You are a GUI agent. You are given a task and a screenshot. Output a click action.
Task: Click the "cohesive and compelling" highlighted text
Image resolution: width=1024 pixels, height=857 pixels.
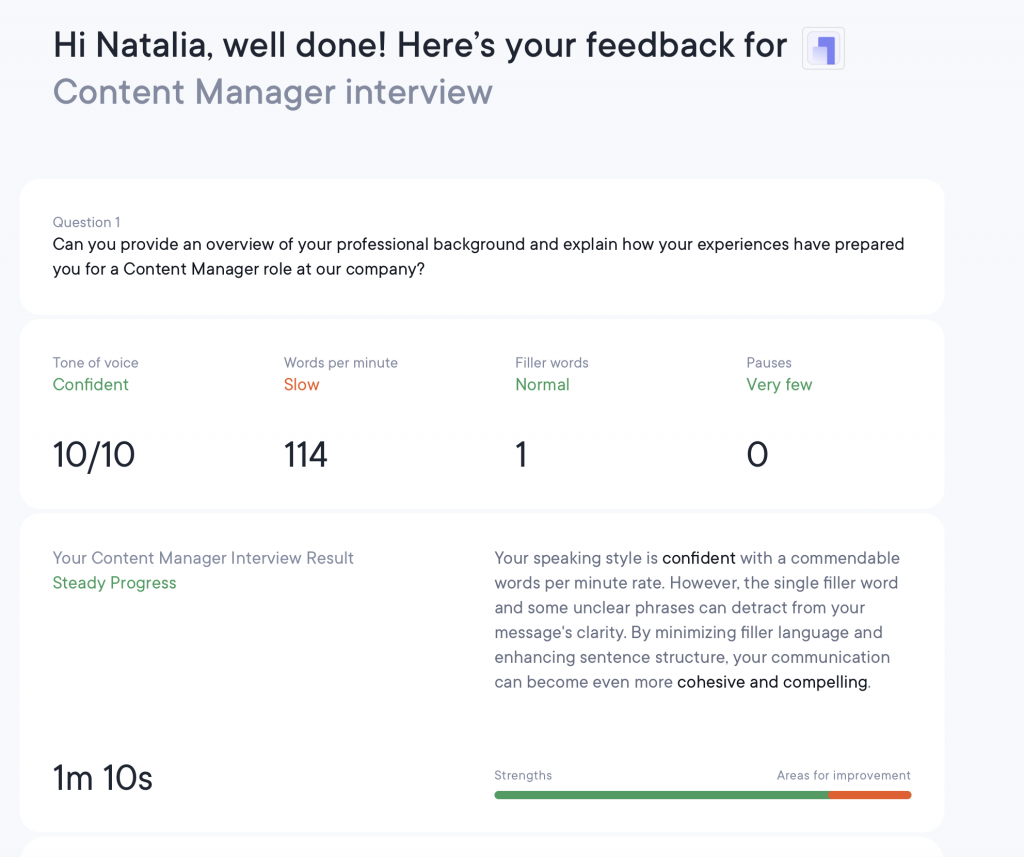(x=772, y=681)
